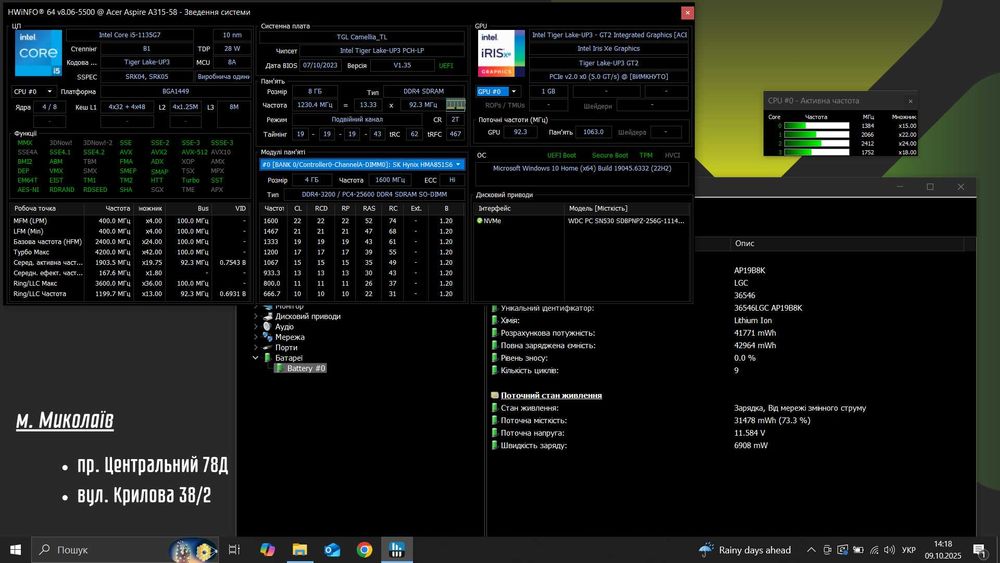Open Outlook from the taskbar

[x=332, y=549]
